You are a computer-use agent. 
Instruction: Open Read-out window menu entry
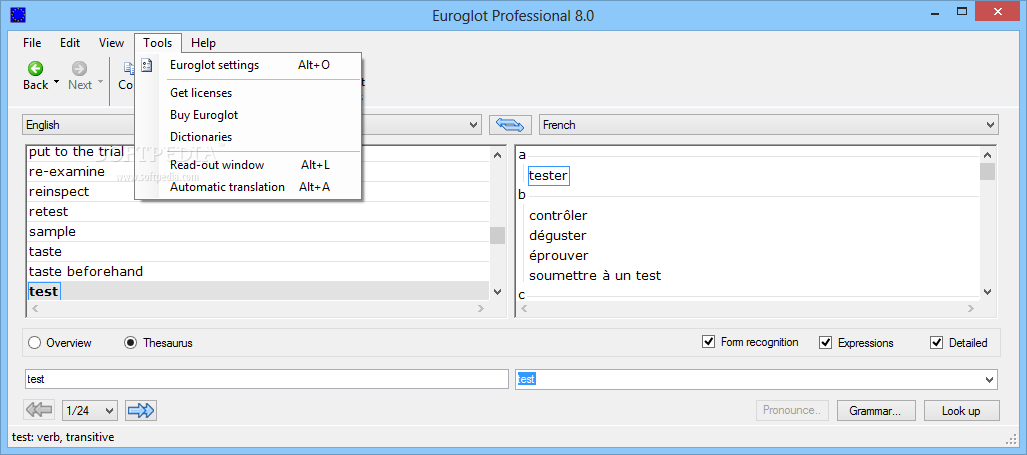click(x=248, y=165)
